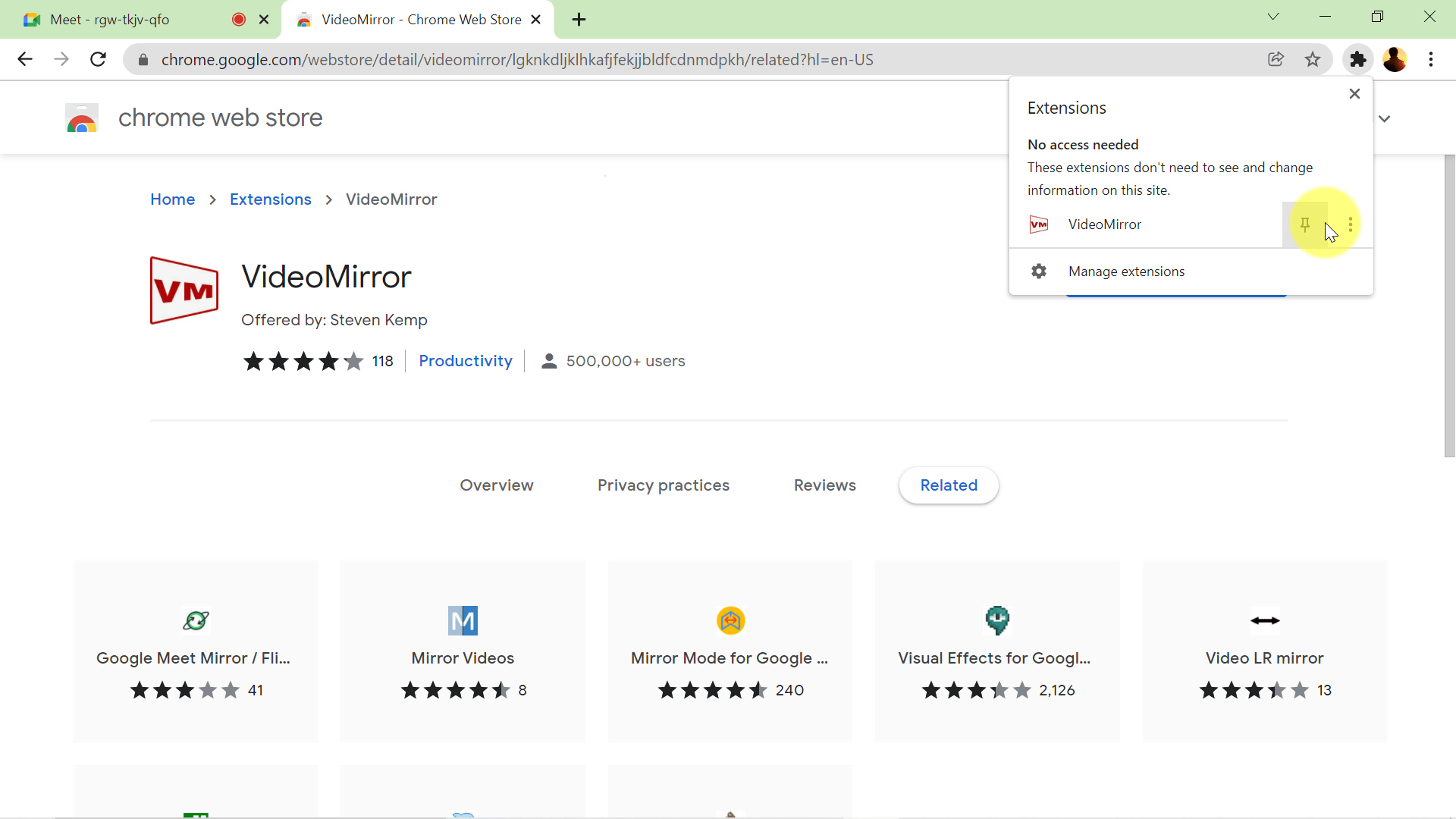The width and height of the screenshot is (1456, 819).
Task: Click Mirror Mode orange round icon
Action: [730, 620]
